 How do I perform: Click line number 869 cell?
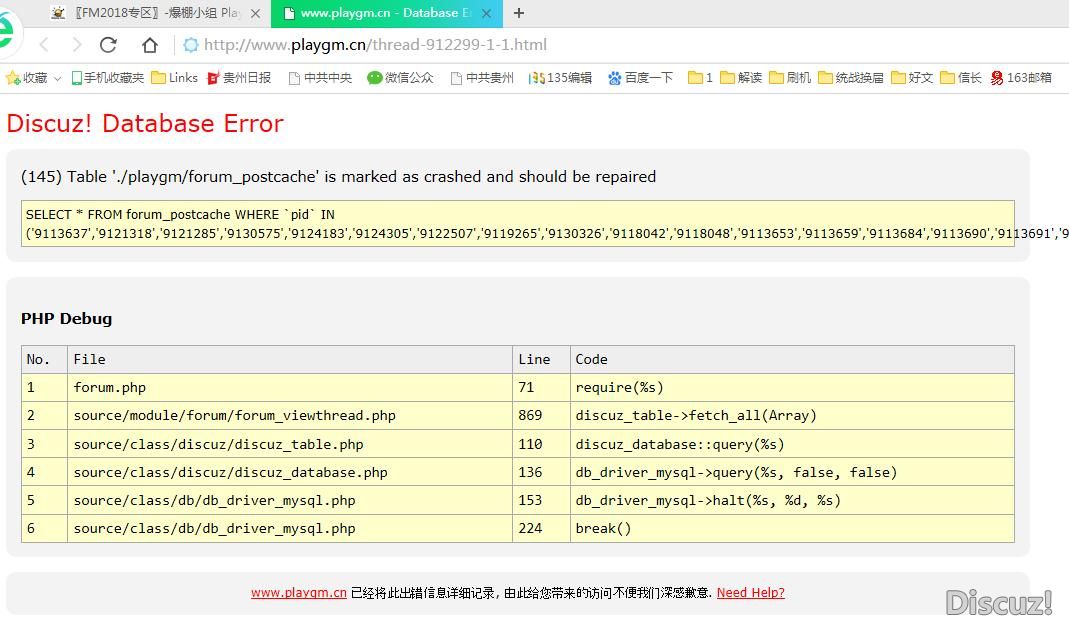(541, 415)
